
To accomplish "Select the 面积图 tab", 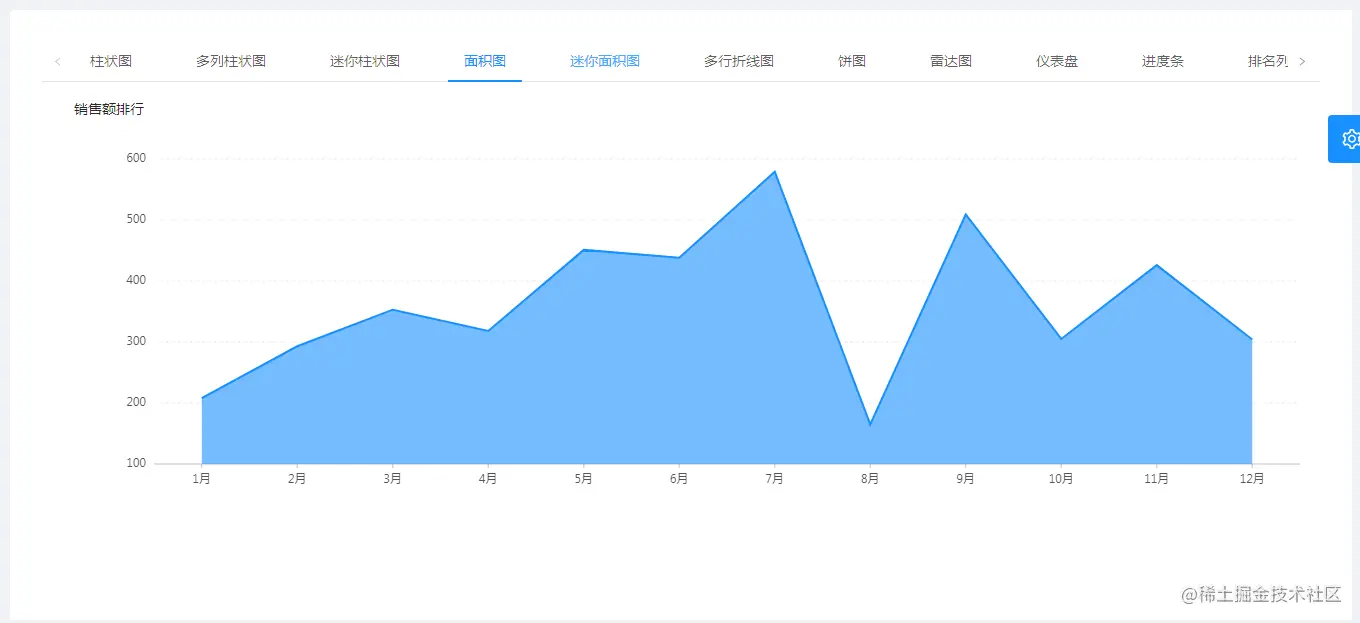I will [x=484, y=61].
